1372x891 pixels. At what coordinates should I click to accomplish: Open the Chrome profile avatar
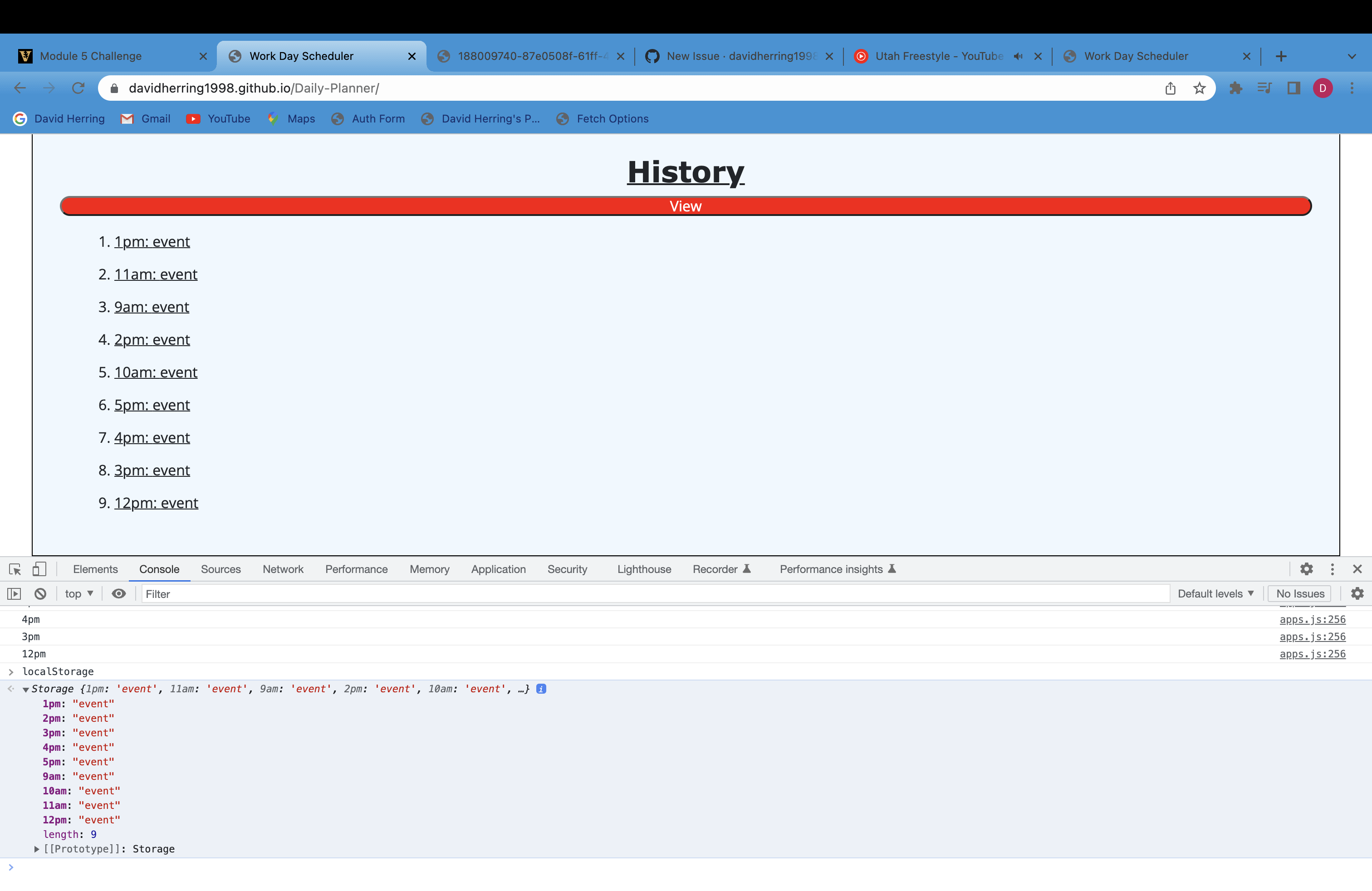1323,88
